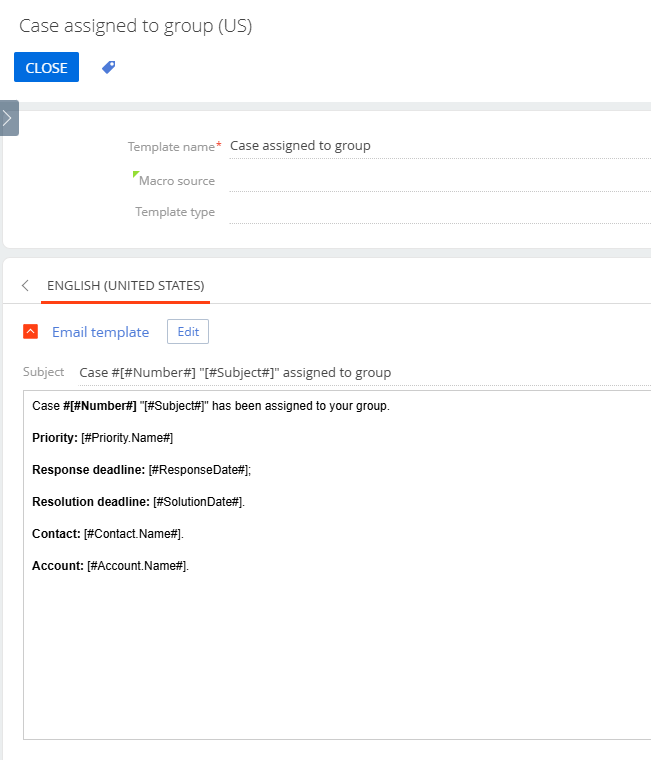The height and width of the screenshot is (760, 651).
Task: Collapse the Email template section
Action: click(31, 332)
